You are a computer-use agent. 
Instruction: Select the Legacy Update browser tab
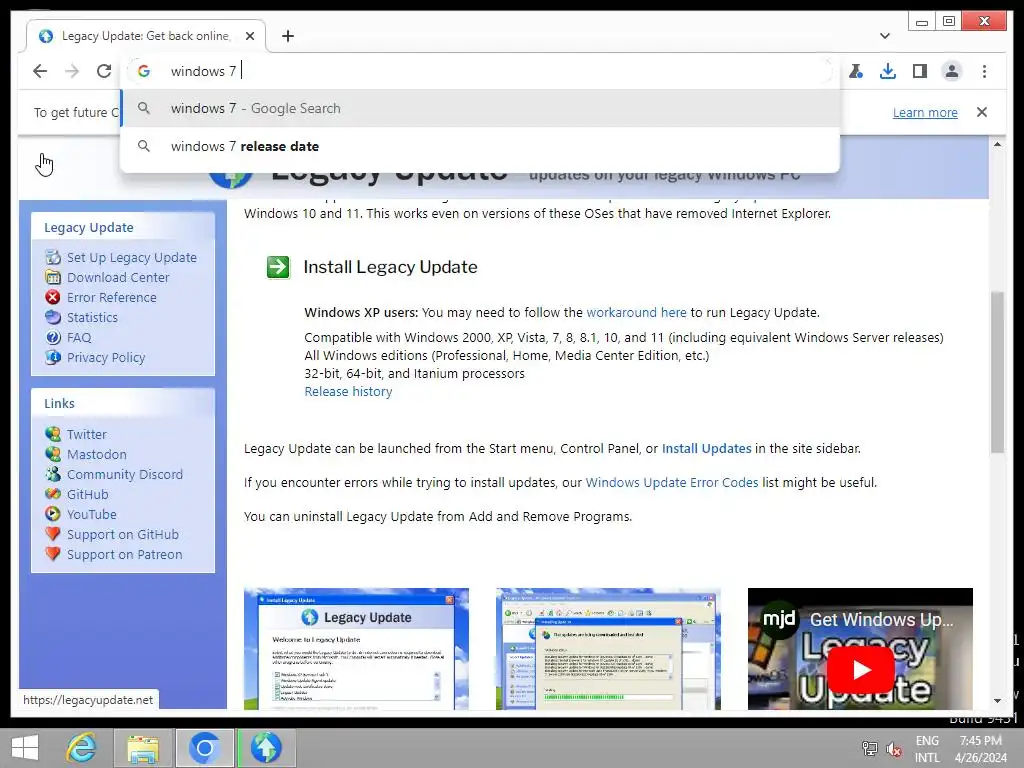point(146,36)
